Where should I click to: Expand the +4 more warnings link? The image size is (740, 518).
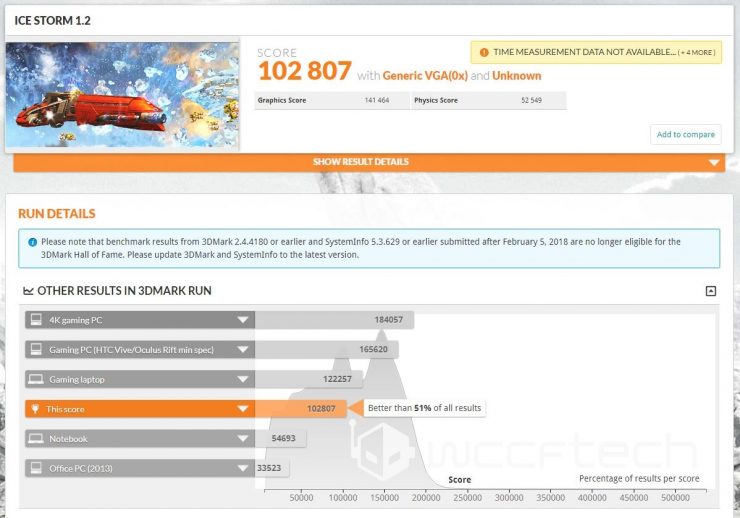click(x=697, y=52)
